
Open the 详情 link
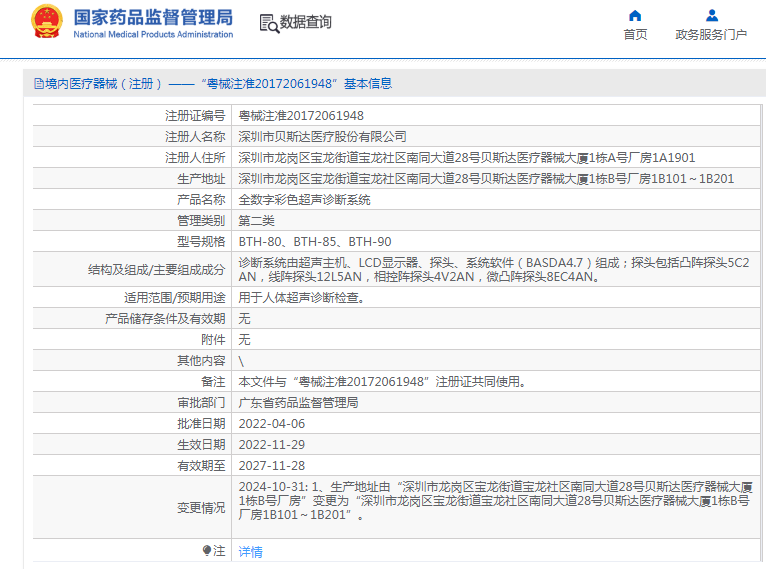pos(250,551)
